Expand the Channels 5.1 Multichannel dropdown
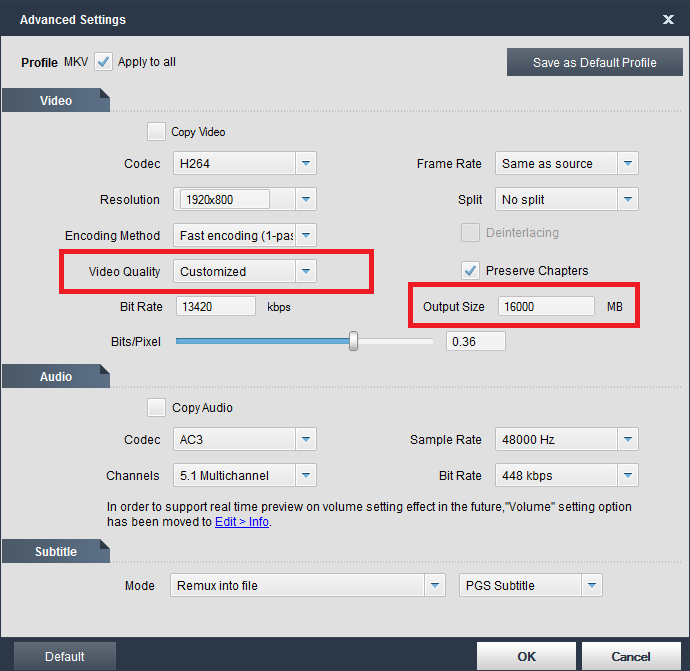This screenshot has width=690, height=671. point(306,476)
